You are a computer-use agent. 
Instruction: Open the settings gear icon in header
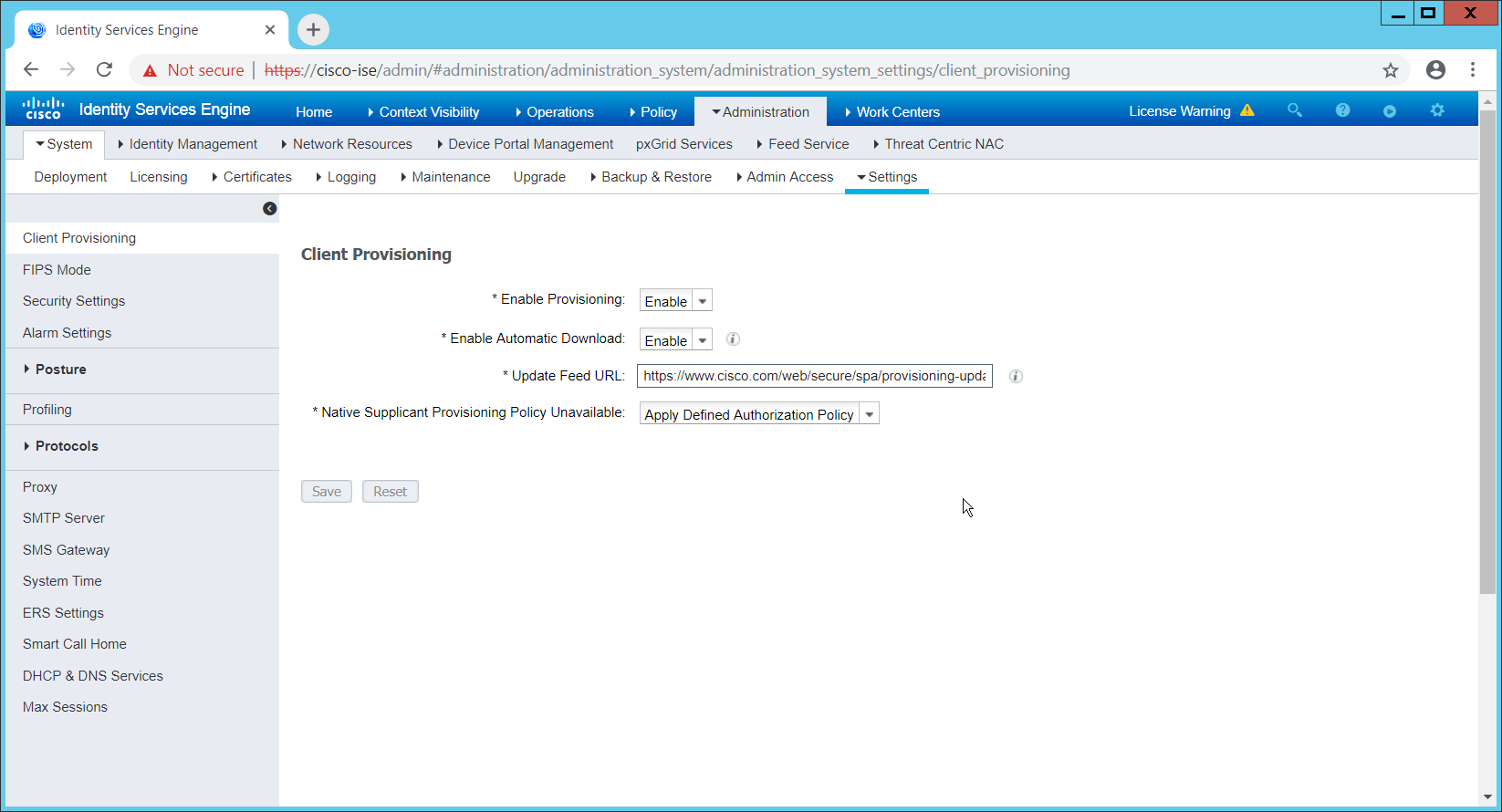click(x=1437, y=110)
